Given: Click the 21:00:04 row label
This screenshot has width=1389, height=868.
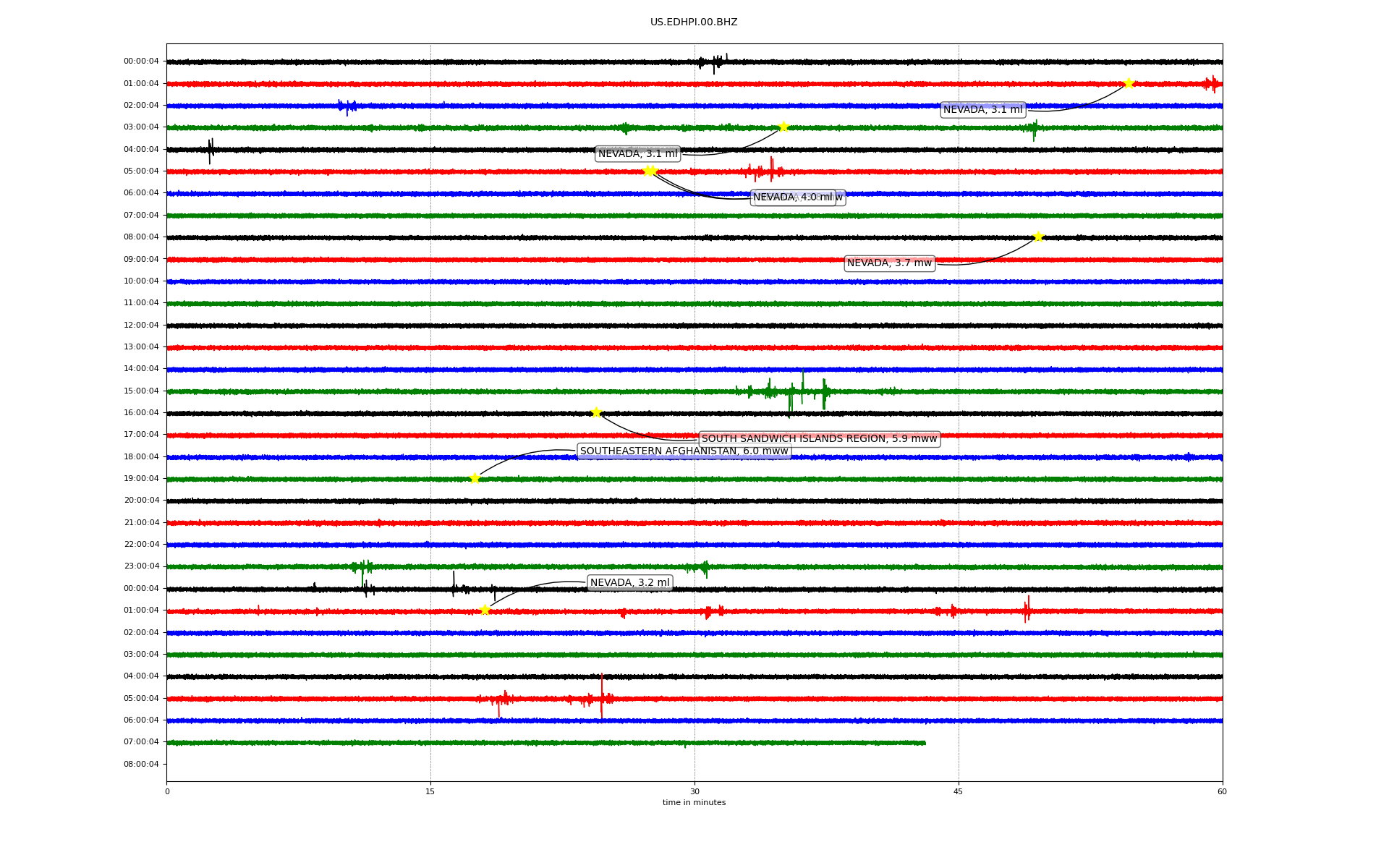Looking at the screenshot, I should [141, 522].
